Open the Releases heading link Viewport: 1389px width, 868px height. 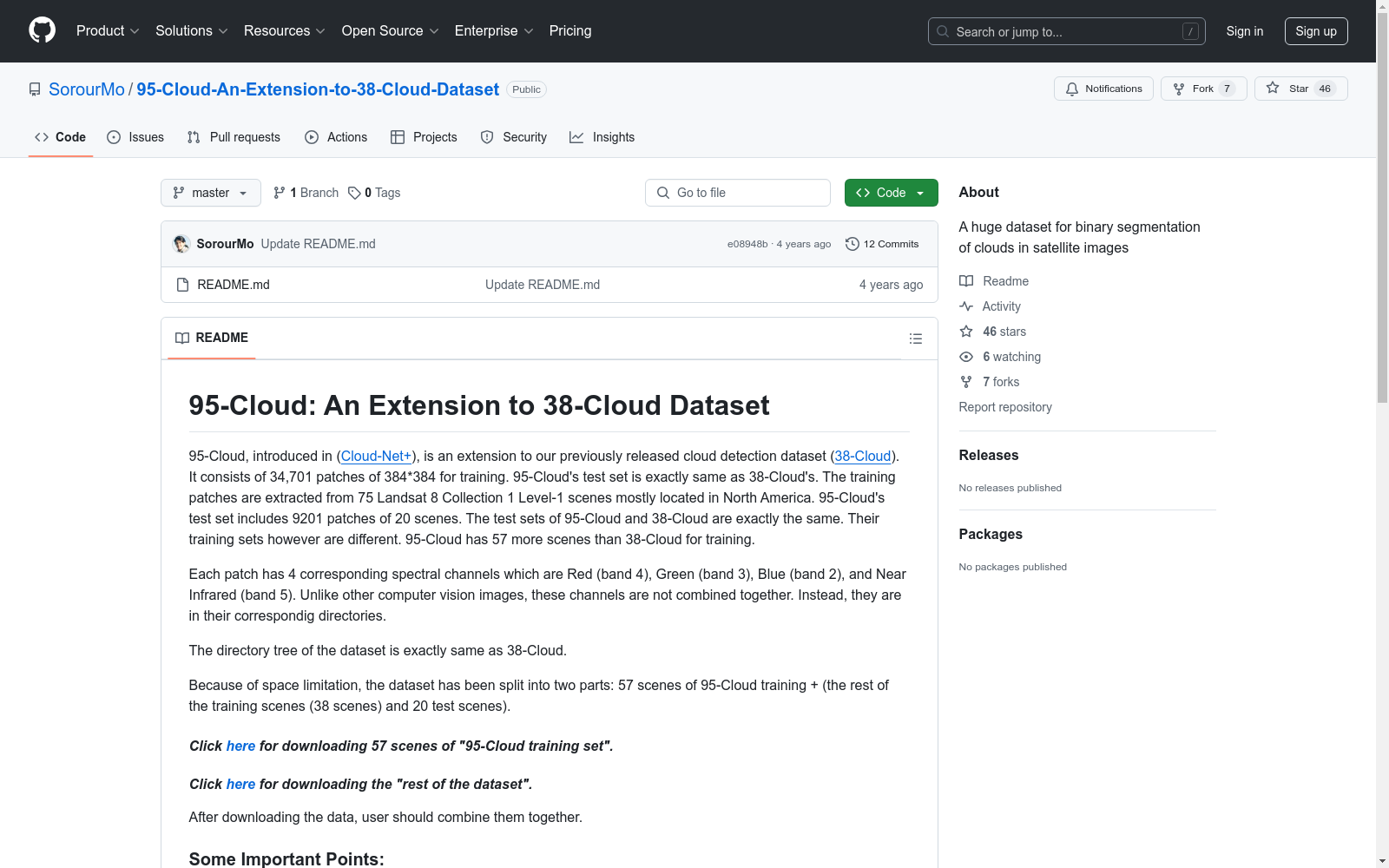point(989,456)
